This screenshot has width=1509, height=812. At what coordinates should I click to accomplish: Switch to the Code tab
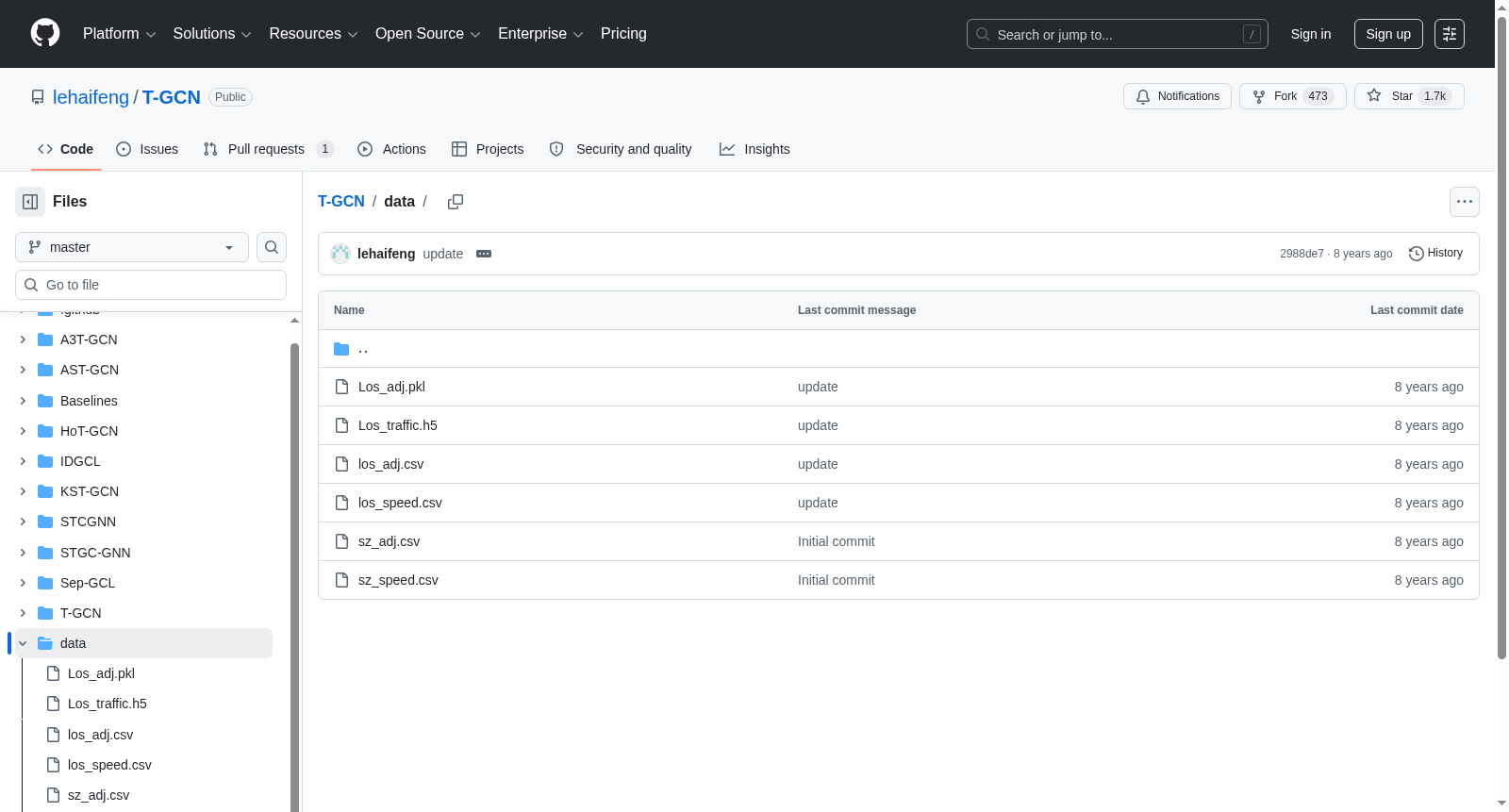pos(66,149)
